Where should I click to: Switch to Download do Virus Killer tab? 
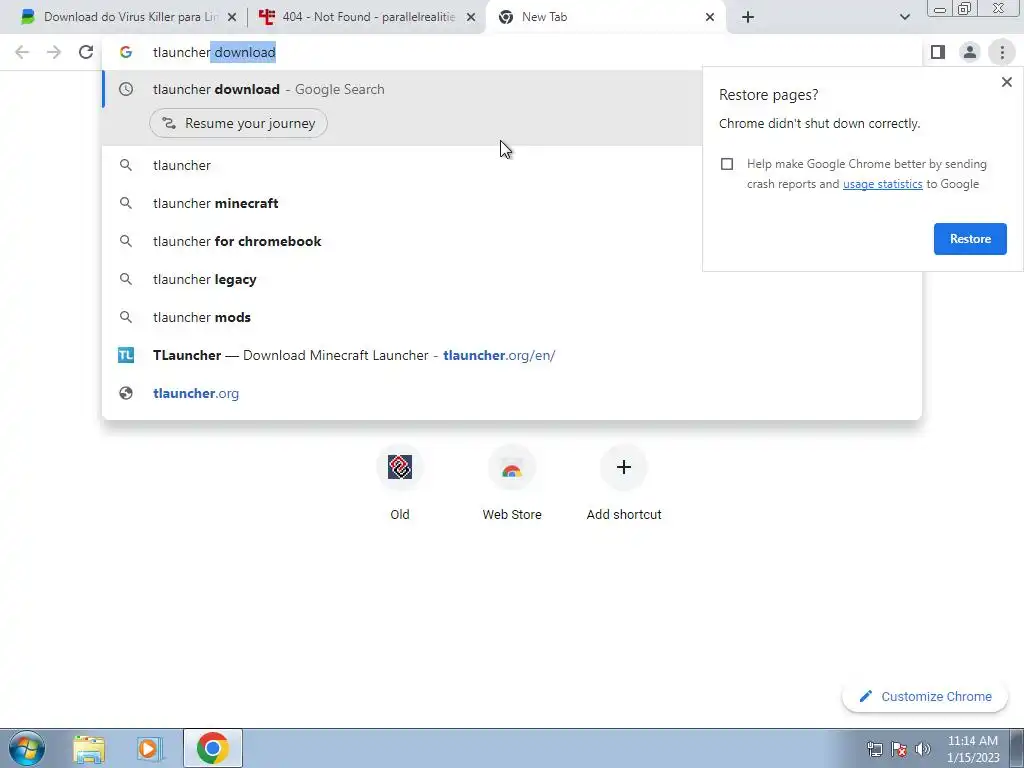[x=129, y=17]
